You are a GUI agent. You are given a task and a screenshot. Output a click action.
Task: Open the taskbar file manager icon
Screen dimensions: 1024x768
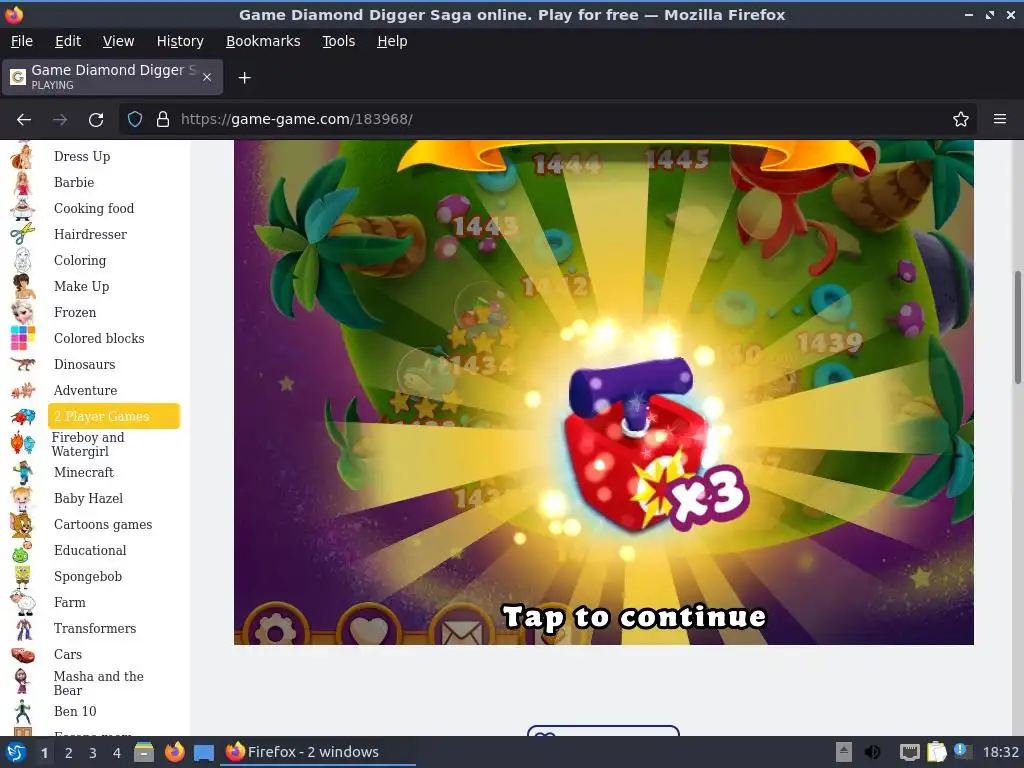click(x=144, y=752)
